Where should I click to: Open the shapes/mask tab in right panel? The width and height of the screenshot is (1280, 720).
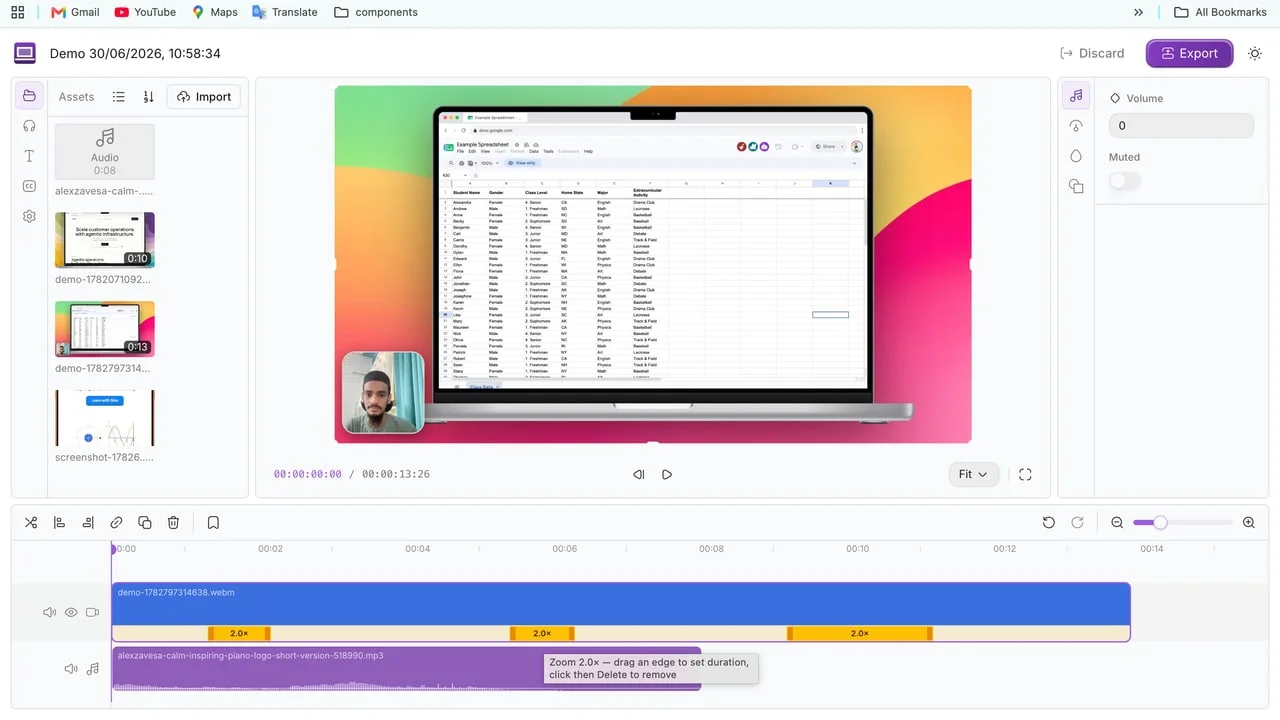coord(1076,186)
